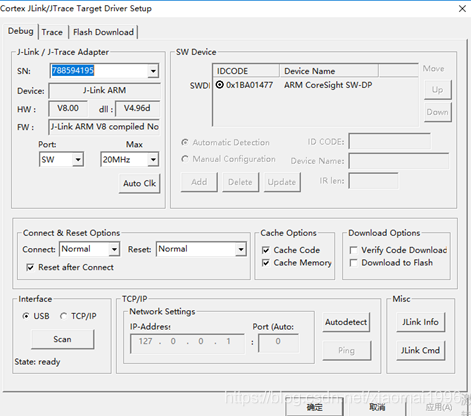Viewport: 471px width, 416px height.
Task: Open the Flash Download tab
Action: (x=103, y=32)
